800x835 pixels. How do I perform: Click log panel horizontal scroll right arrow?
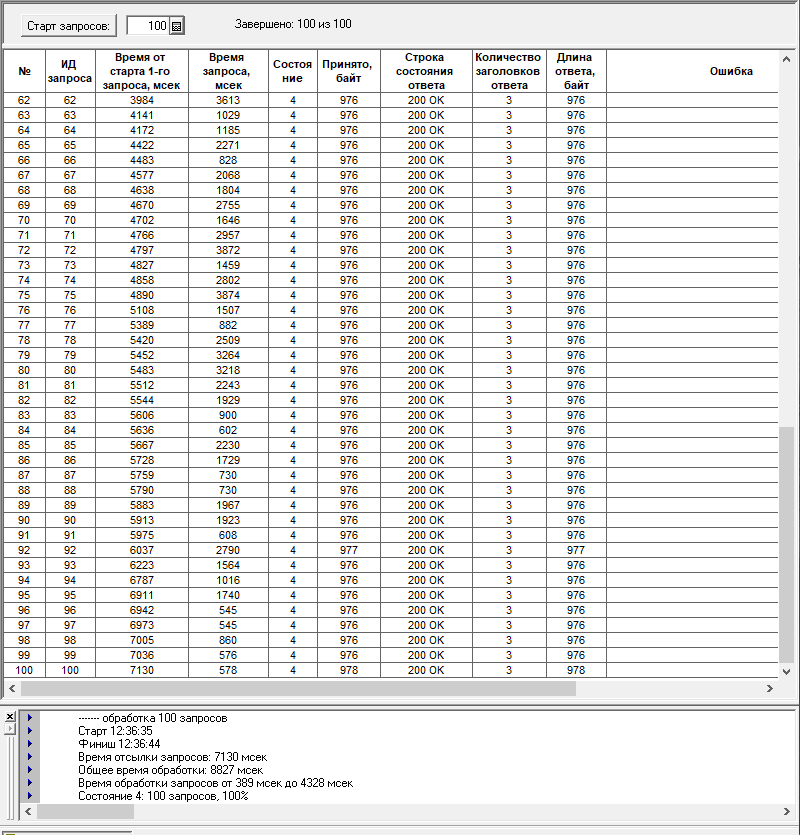click(x=787, y=812)
